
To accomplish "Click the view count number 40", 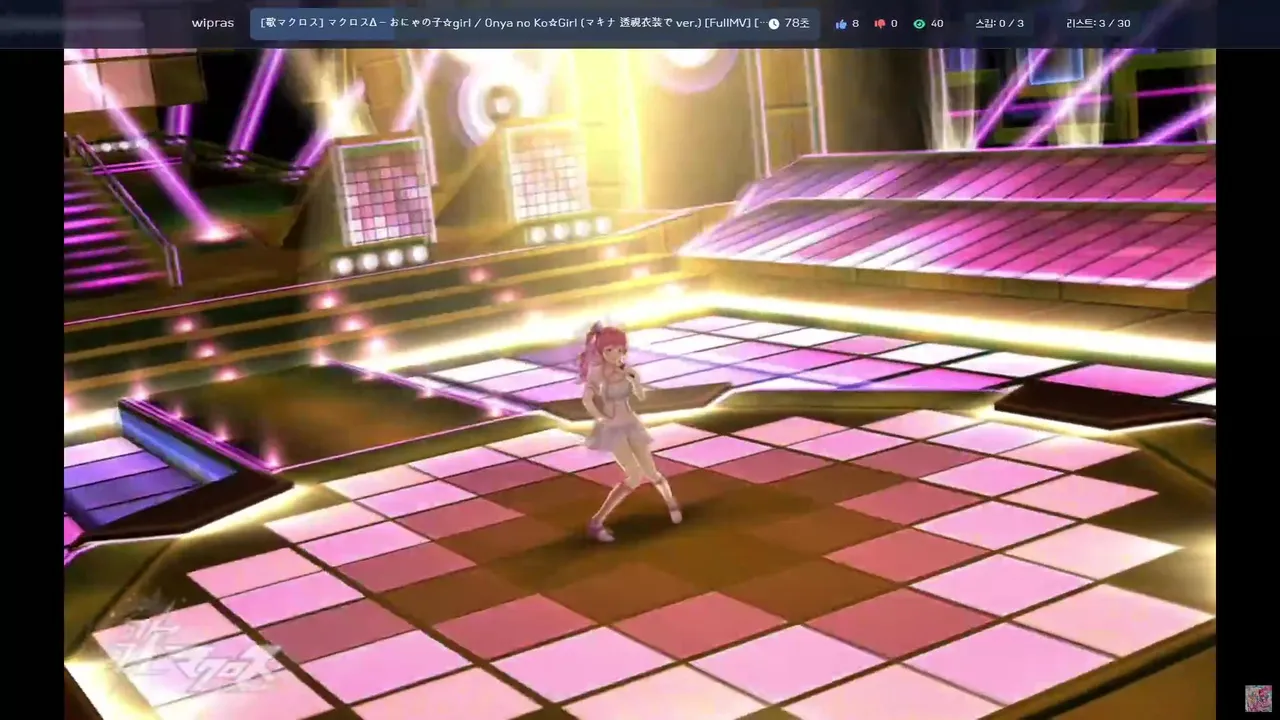I will click(x=937, y=23).
